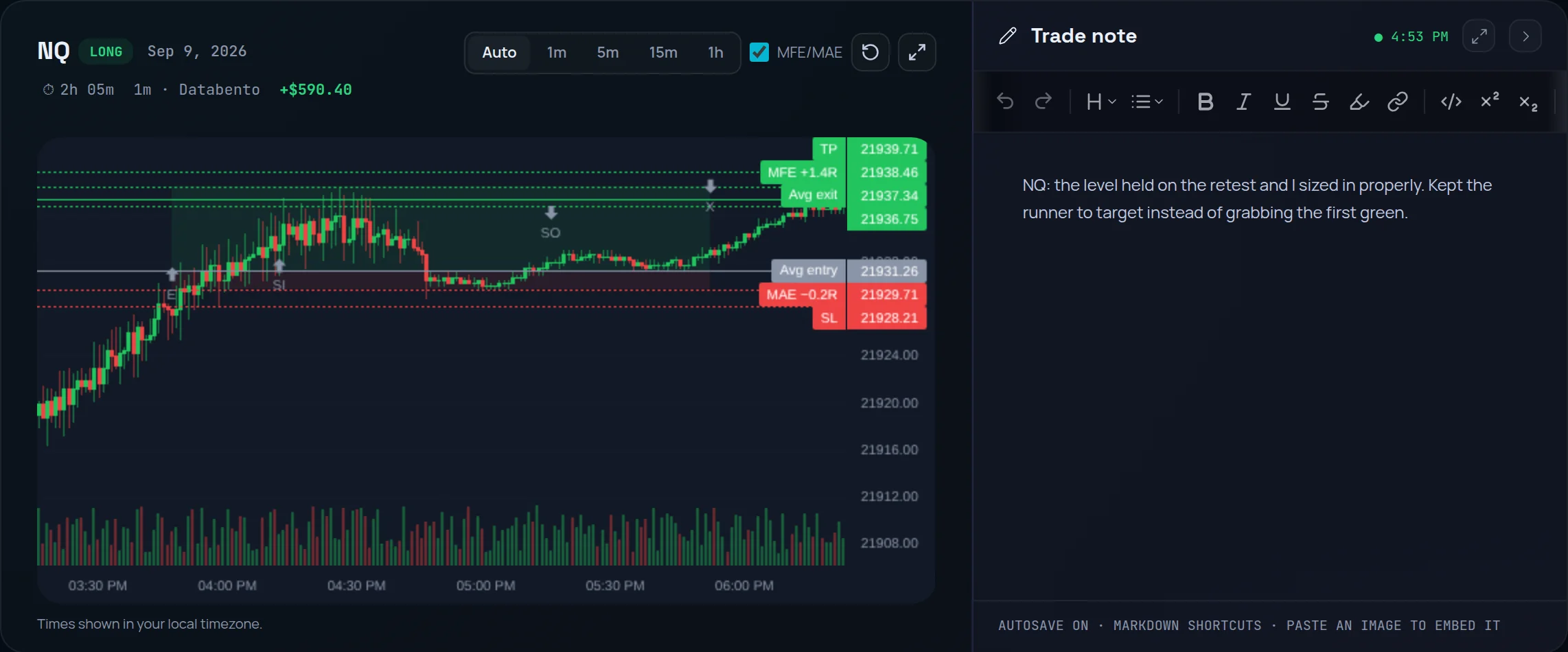Expand the trade note panel

pos(1479,36)
